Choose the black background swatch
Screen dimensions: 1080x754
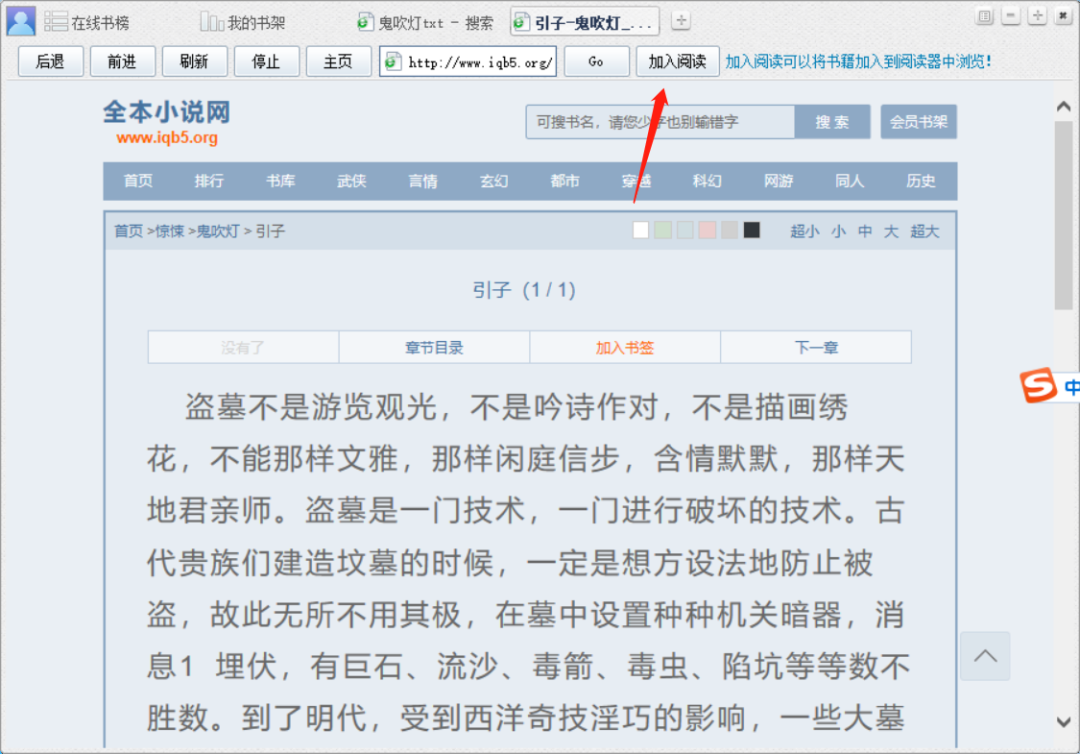[751, 230]
